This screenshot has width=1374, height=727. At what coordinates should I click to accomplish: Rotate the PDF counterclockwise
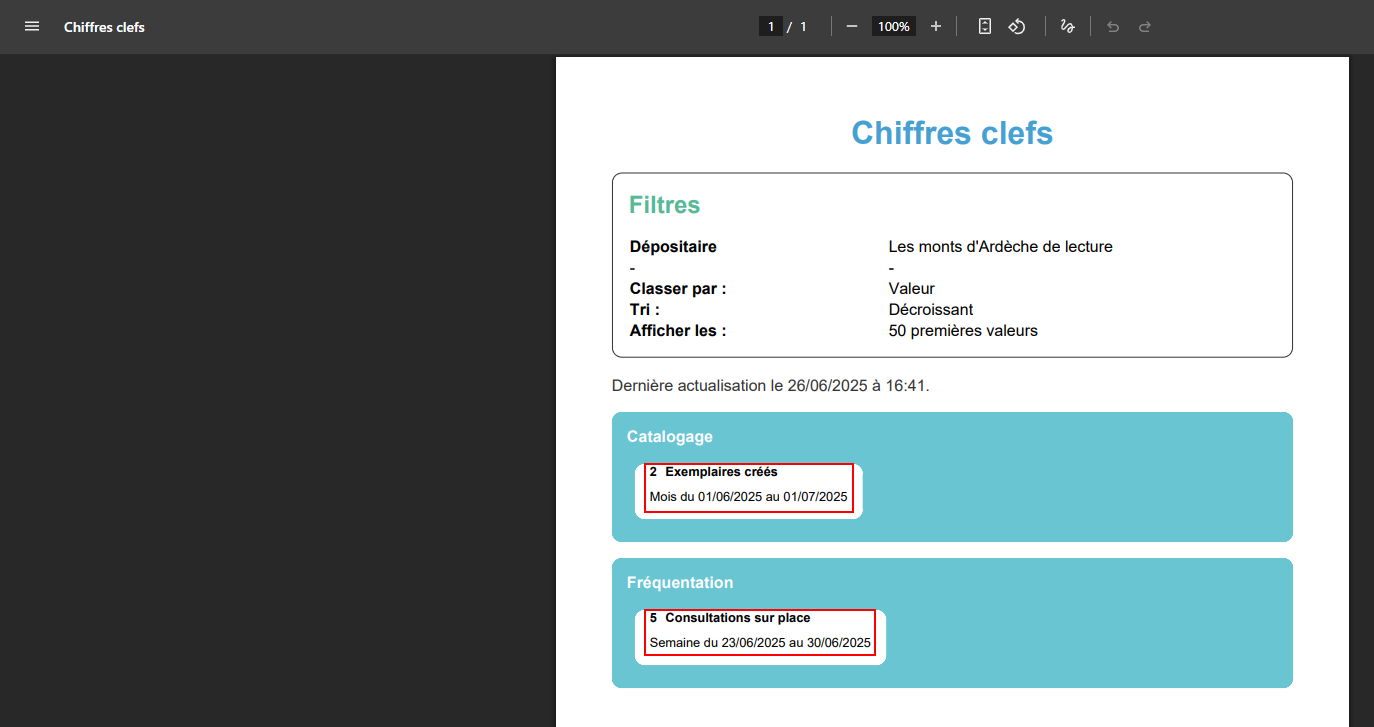[1016, 26]
